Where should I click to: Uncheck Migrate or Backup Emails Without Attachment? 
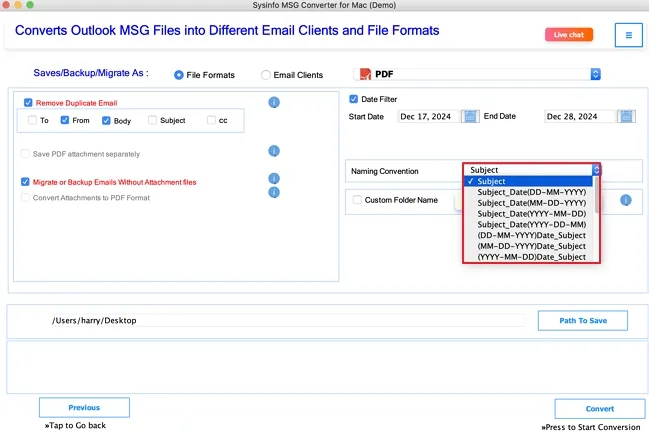25,182
